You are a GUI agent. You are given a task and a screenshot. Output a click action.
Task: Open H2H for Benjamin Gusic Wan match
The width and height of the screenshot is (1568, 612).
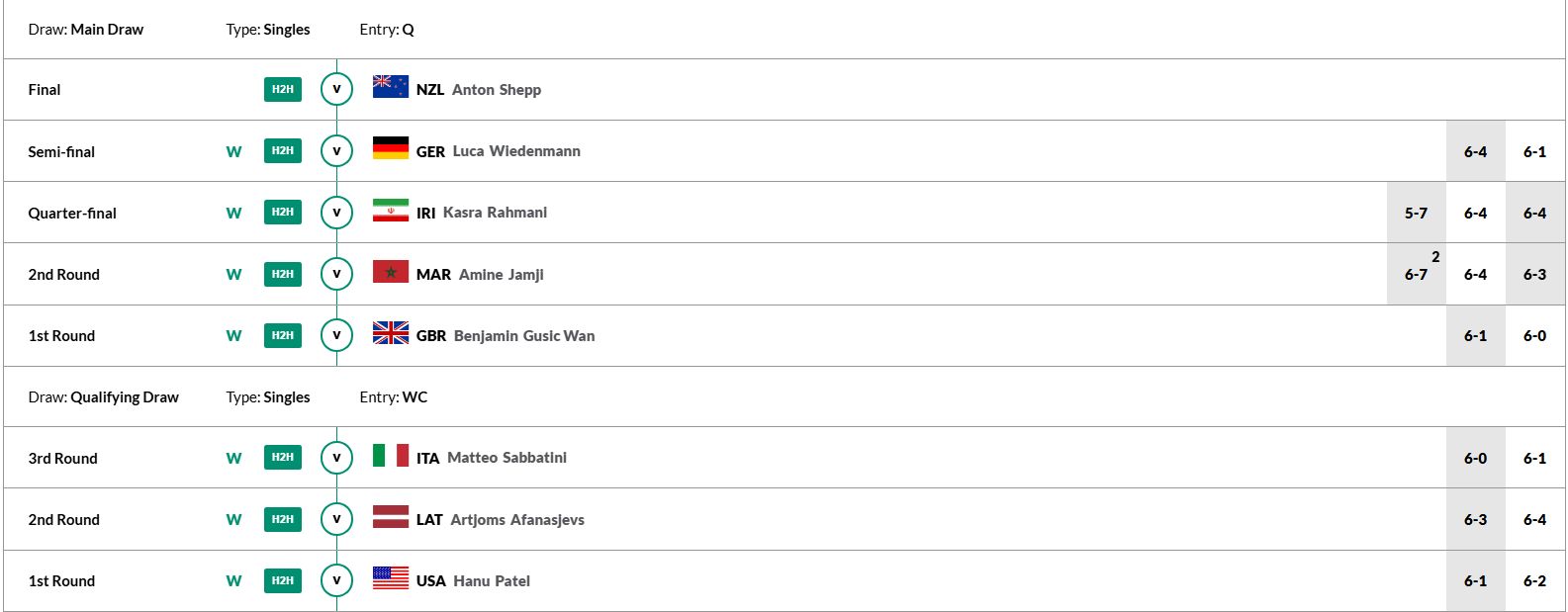coord(283,335)
